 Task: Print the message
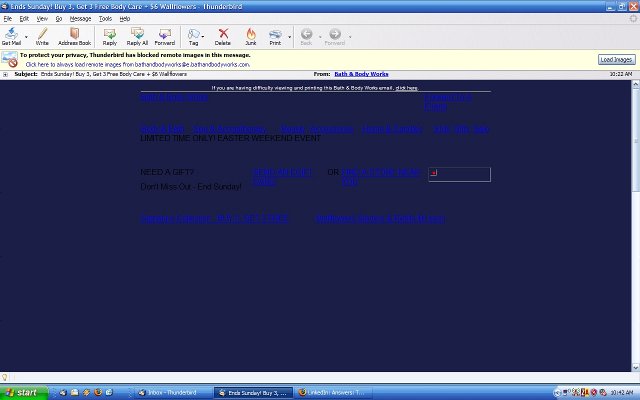point(275,36)
